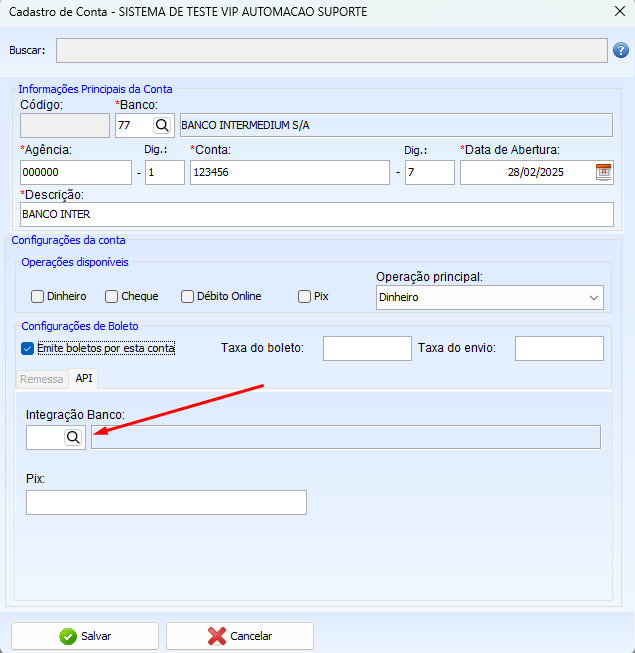Viewport: 635px width, 653px height.
Task: Enable the Cheque operation checkbox
Action: click(x=112, y=296)
